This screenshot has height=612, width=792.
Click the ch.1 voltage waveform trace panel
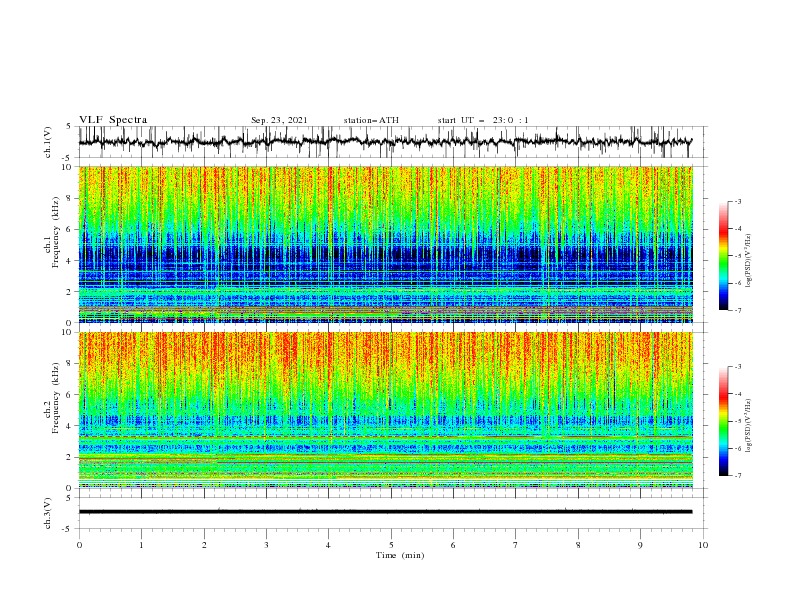tap(393, 142)
